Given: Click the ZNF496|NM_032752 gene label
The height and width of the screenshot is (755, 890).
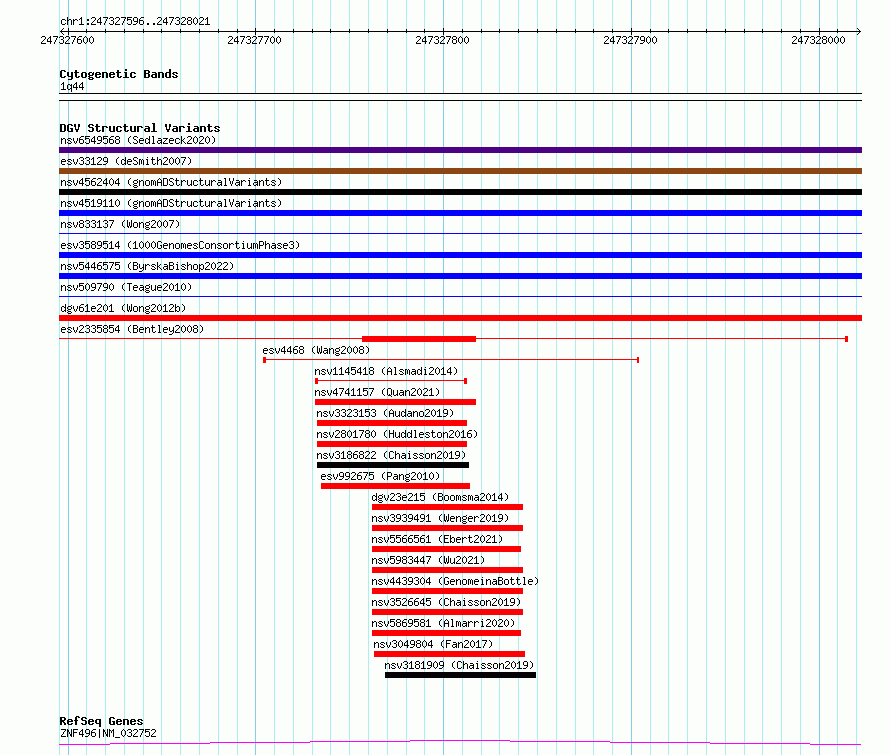Looking at the screenshot, I should click(x=108, y=733).
